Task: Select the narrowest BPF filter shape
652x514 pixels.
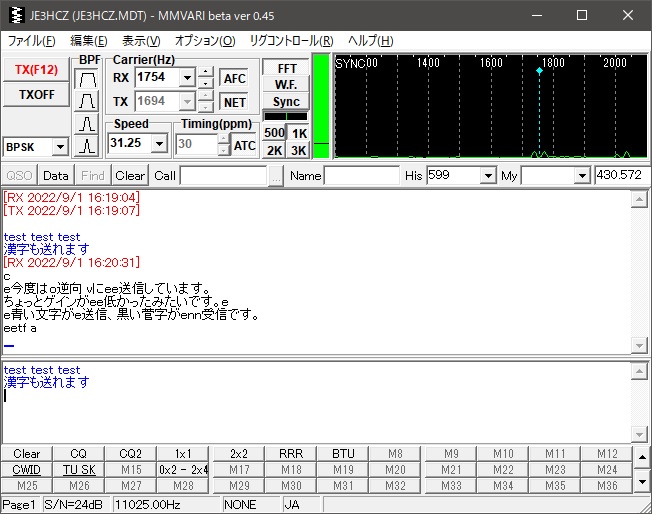Action: [x=89, y=146]
